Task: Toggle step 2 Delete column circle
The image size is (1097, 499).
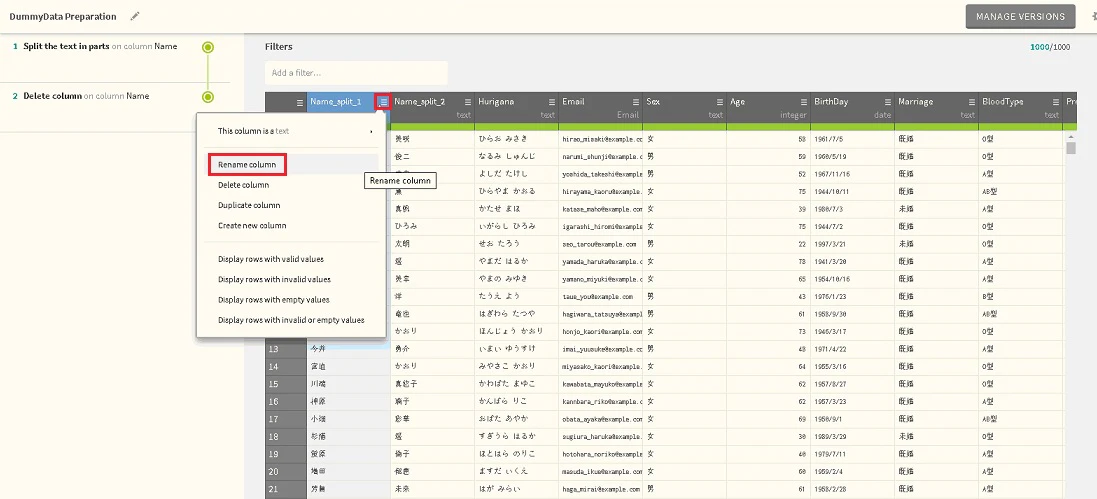Action: point(208,97)
